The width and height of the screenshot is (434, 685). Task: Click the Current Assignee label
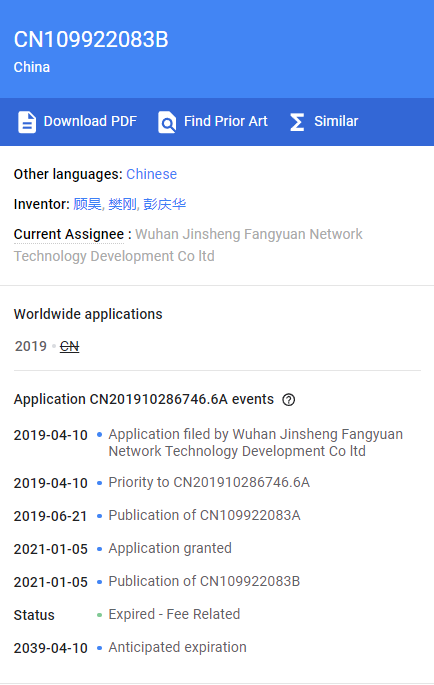[69, 234]
